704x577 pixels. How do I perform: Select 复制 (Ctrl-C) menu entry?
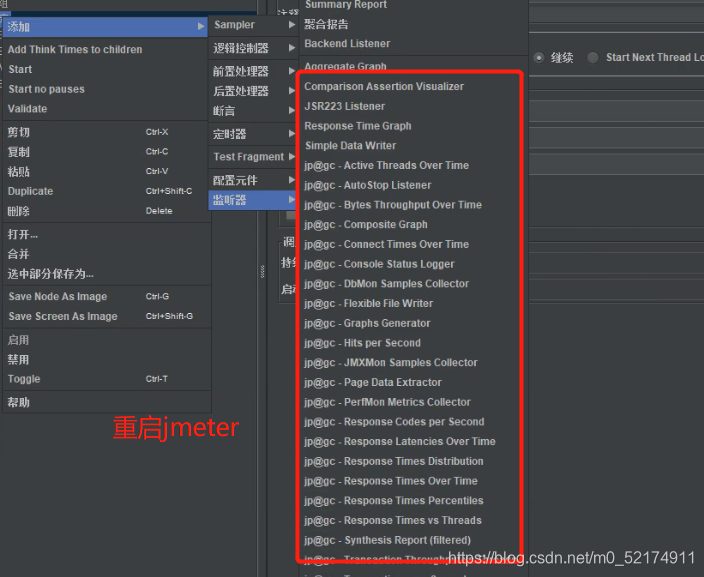point(105,152)
